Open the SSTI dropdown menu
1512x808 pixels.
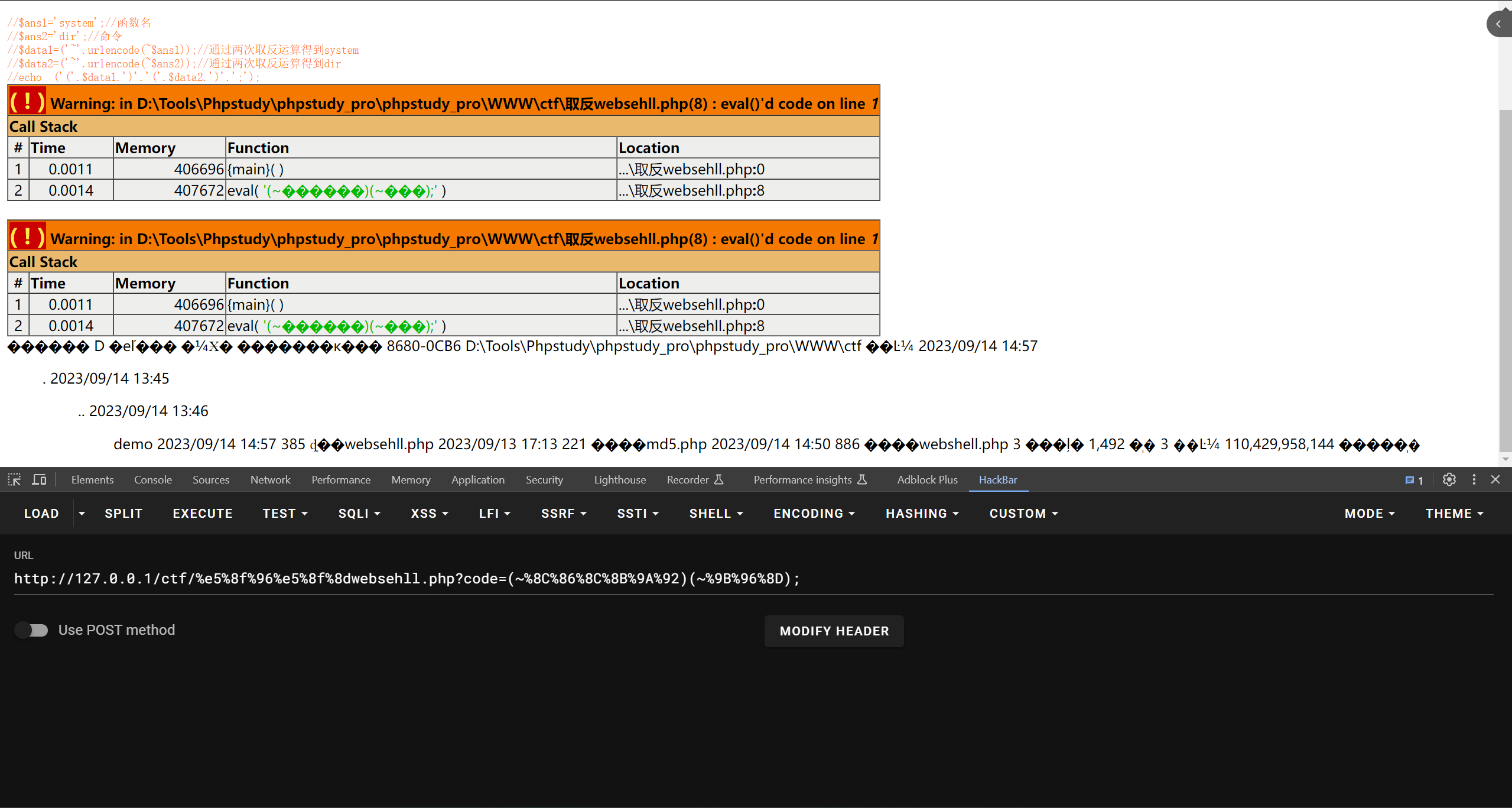pyautogui.click(x=638, y=514)
